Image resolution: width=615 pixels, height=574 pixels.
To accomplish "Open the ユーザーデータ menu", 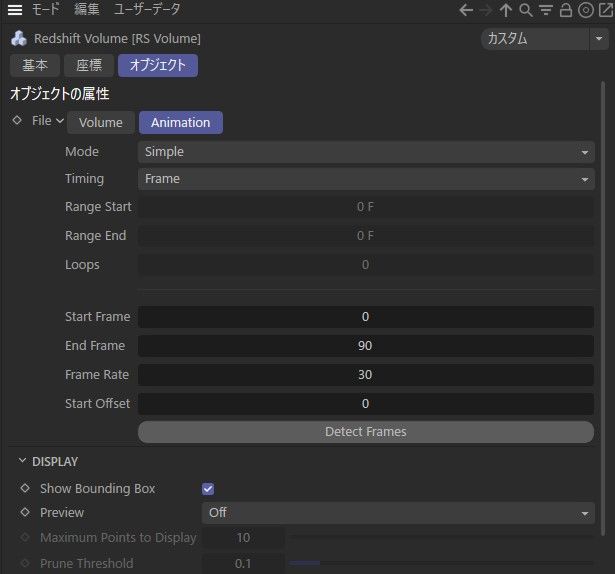I will (147, 9).
